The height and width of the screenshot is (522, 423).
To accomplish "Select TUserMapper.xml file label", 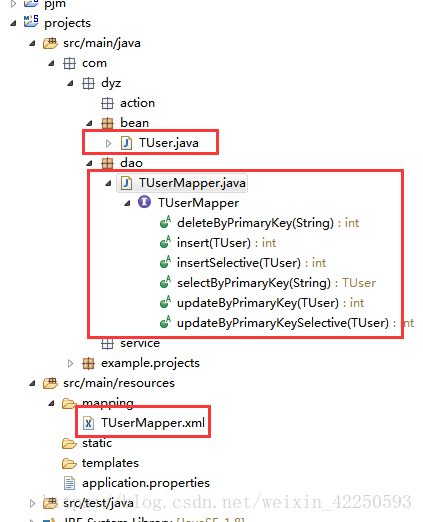I will coord(153,423).
